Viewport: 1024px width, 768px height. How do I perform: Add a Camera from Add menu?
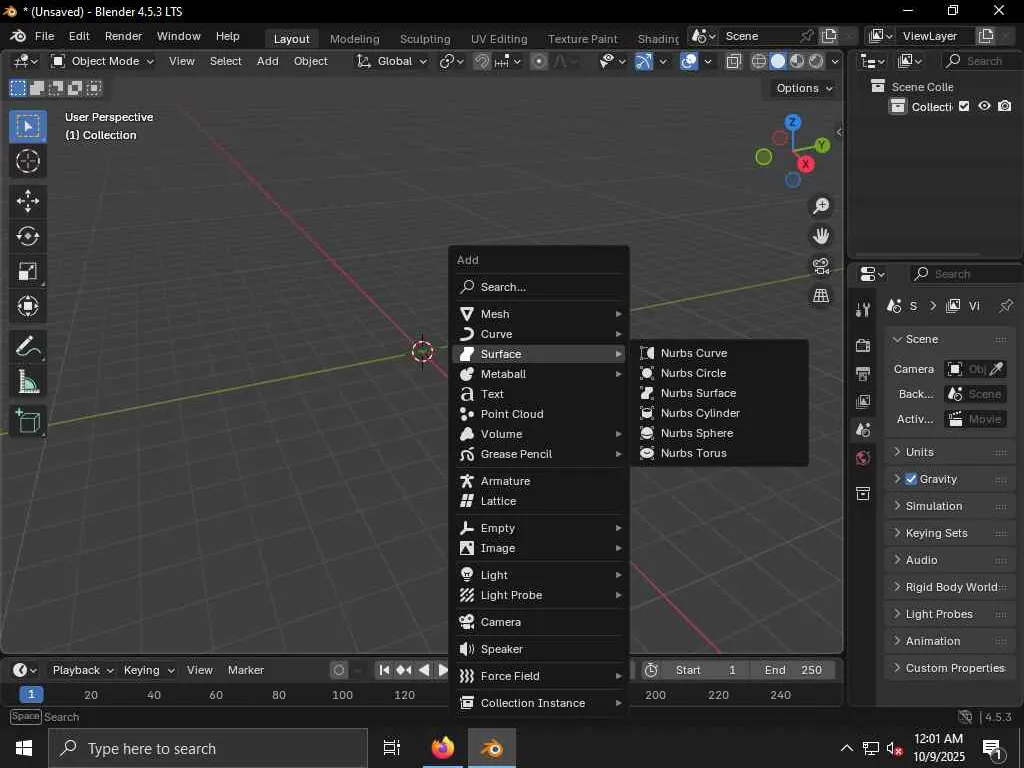click(539, 622)
